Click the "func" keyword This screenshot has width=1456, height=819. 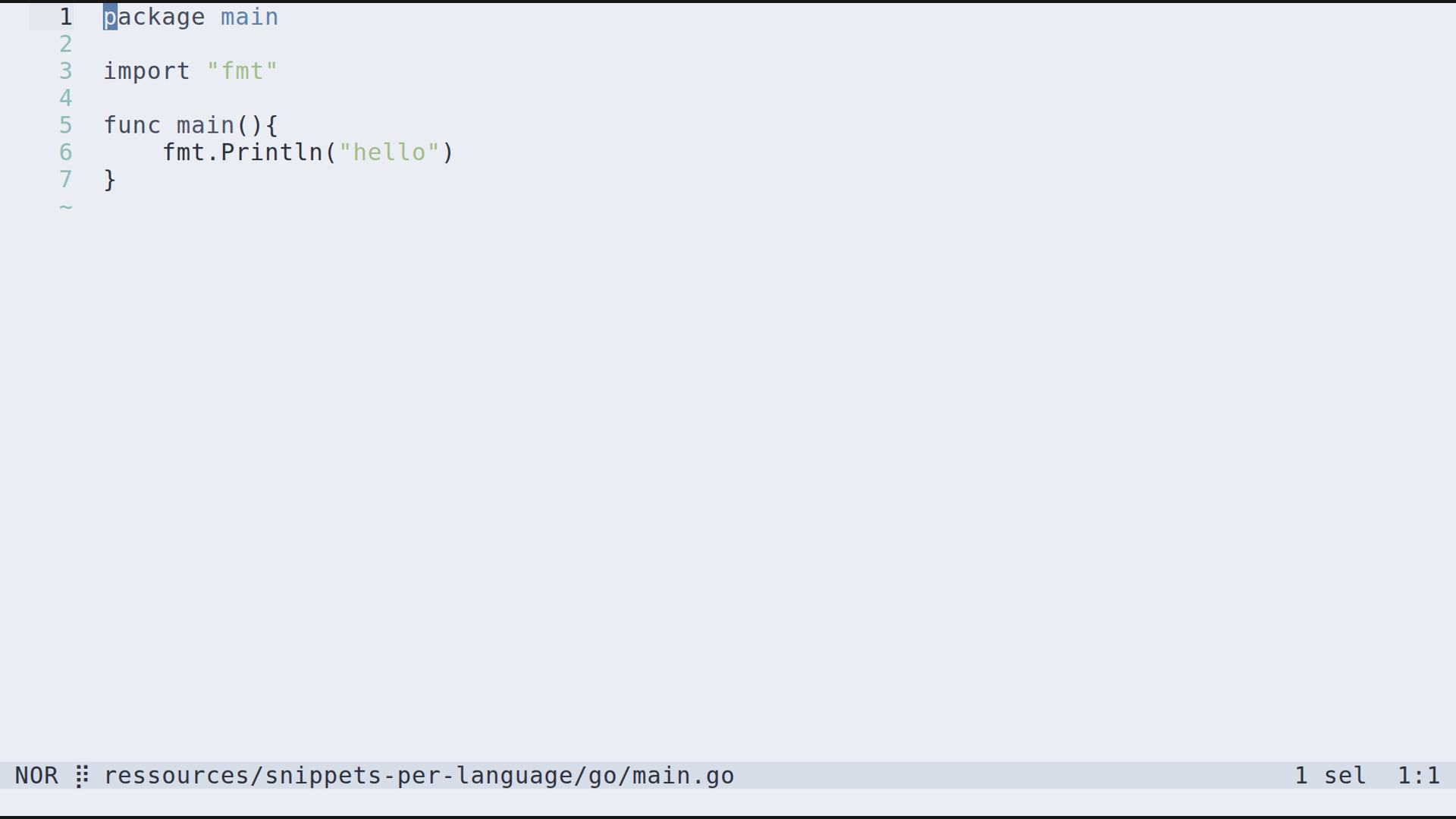click(x=132, y=125)
